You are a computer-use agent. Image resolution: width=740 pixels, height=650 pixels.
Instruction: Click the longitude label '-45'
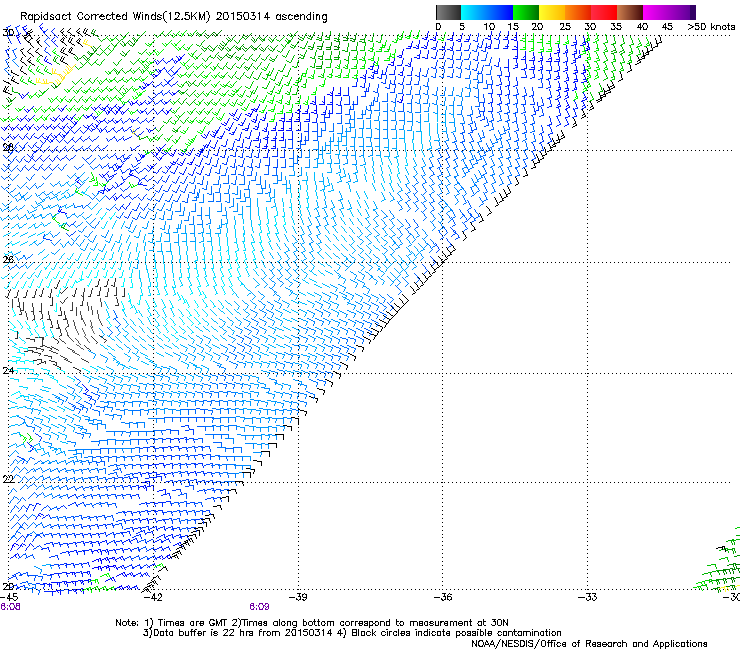point(9,597)
